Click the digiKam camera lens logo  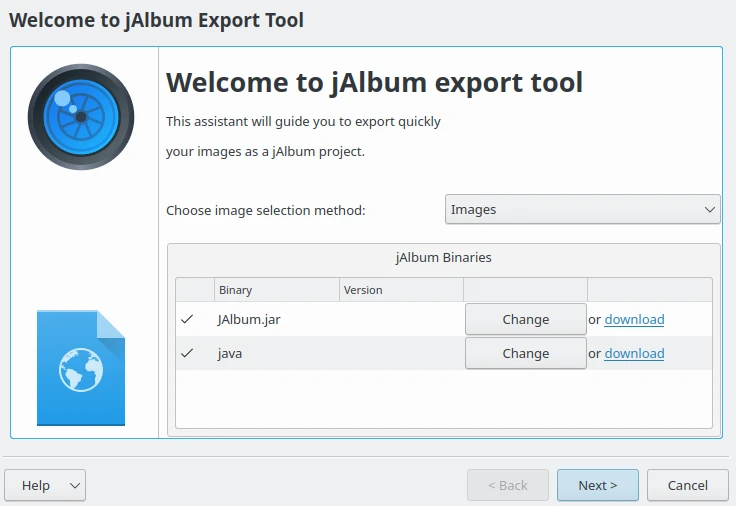[81, 117]
